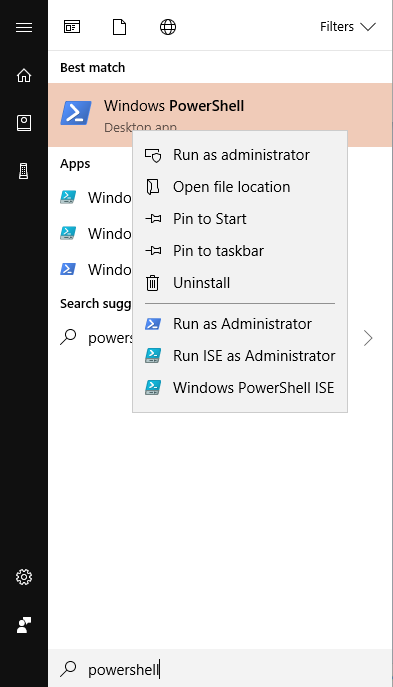Click the shield icon next to Run as administrator
Screen dimensions: 393x687
153,155
